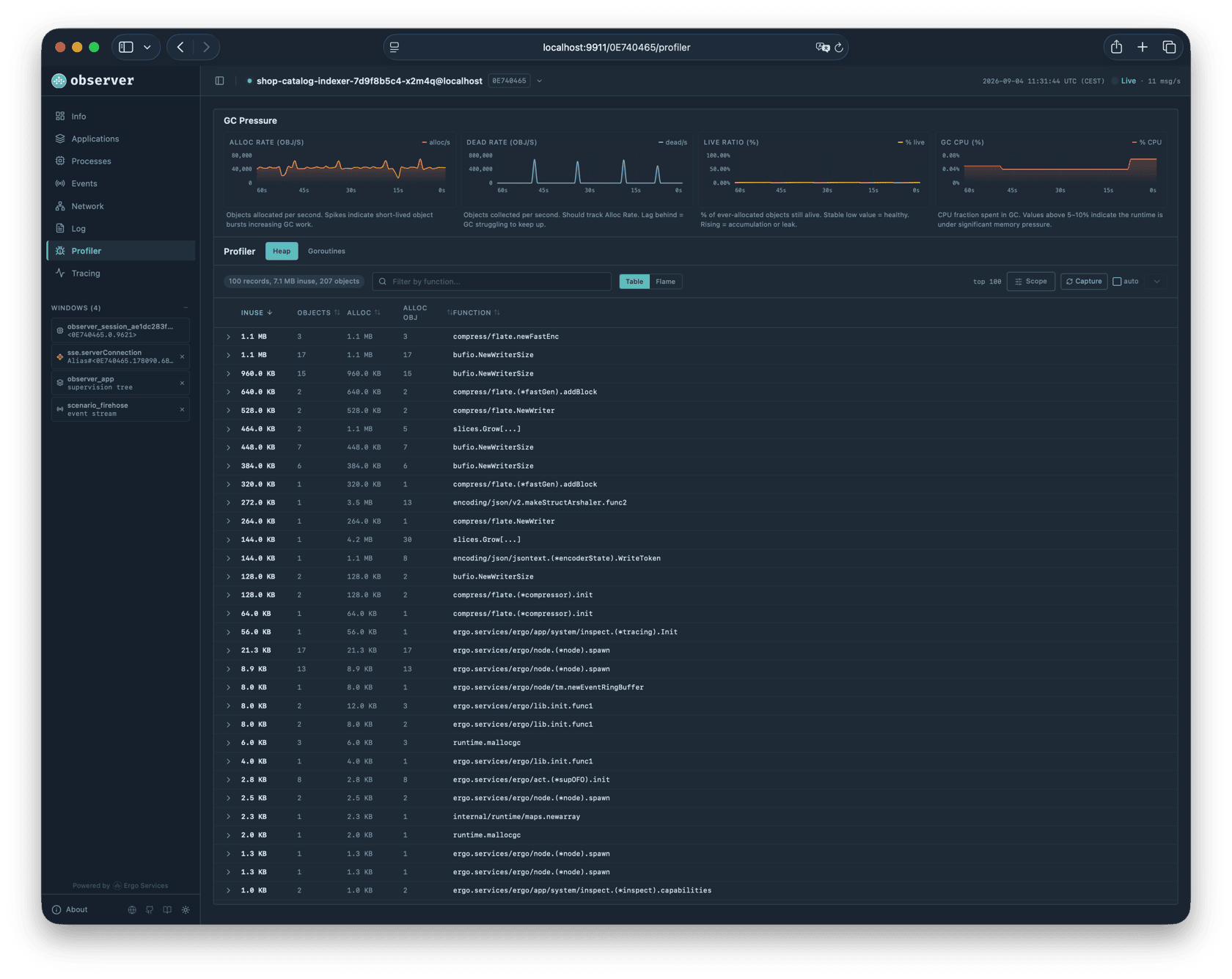
Task: Expand the compress/flate.newFastEnc row
Action: 228,337
